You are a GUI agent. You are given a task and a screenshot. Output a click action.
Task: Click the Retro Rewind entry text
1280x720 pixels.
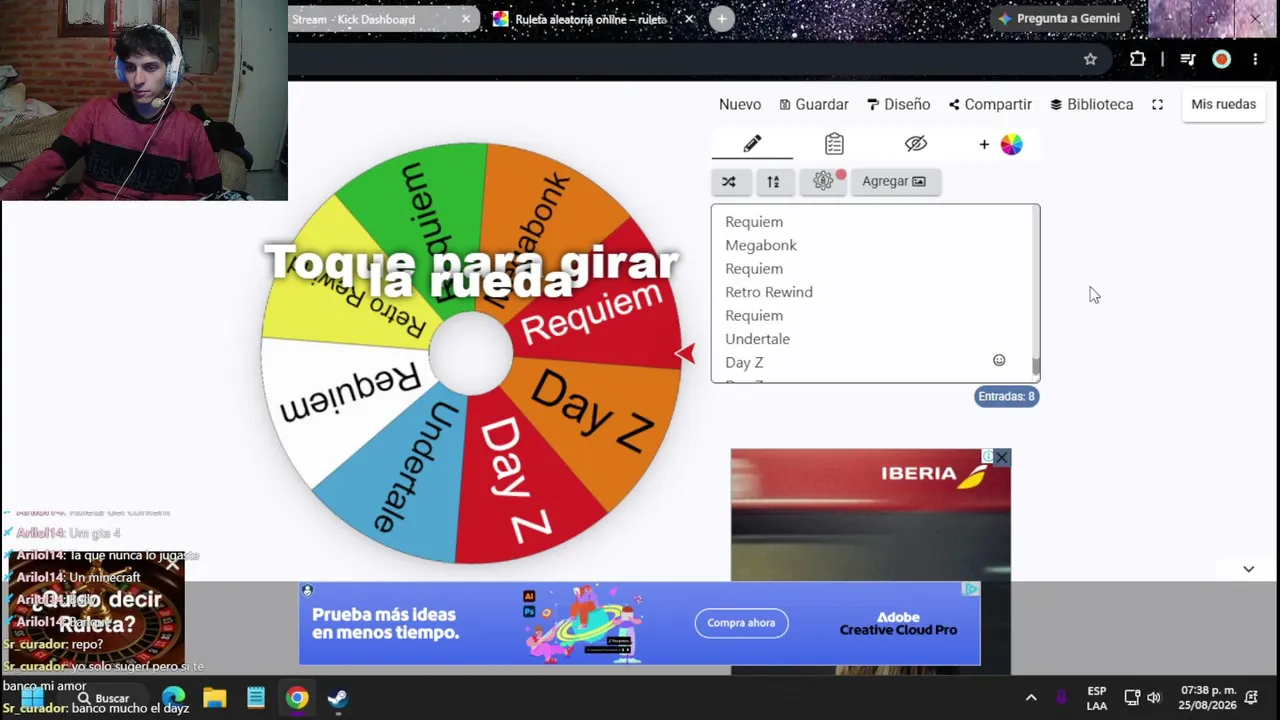[x=769, y=292]
